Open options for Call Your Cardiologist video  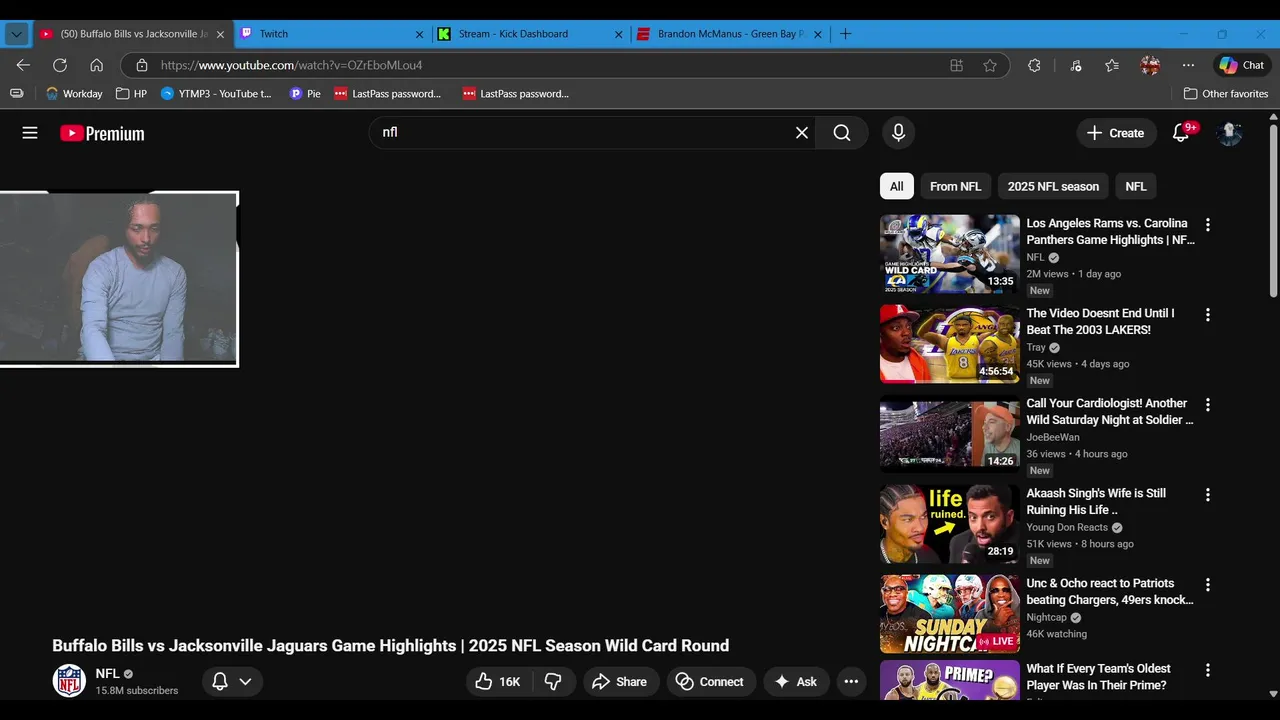[x=1207, y=405]
